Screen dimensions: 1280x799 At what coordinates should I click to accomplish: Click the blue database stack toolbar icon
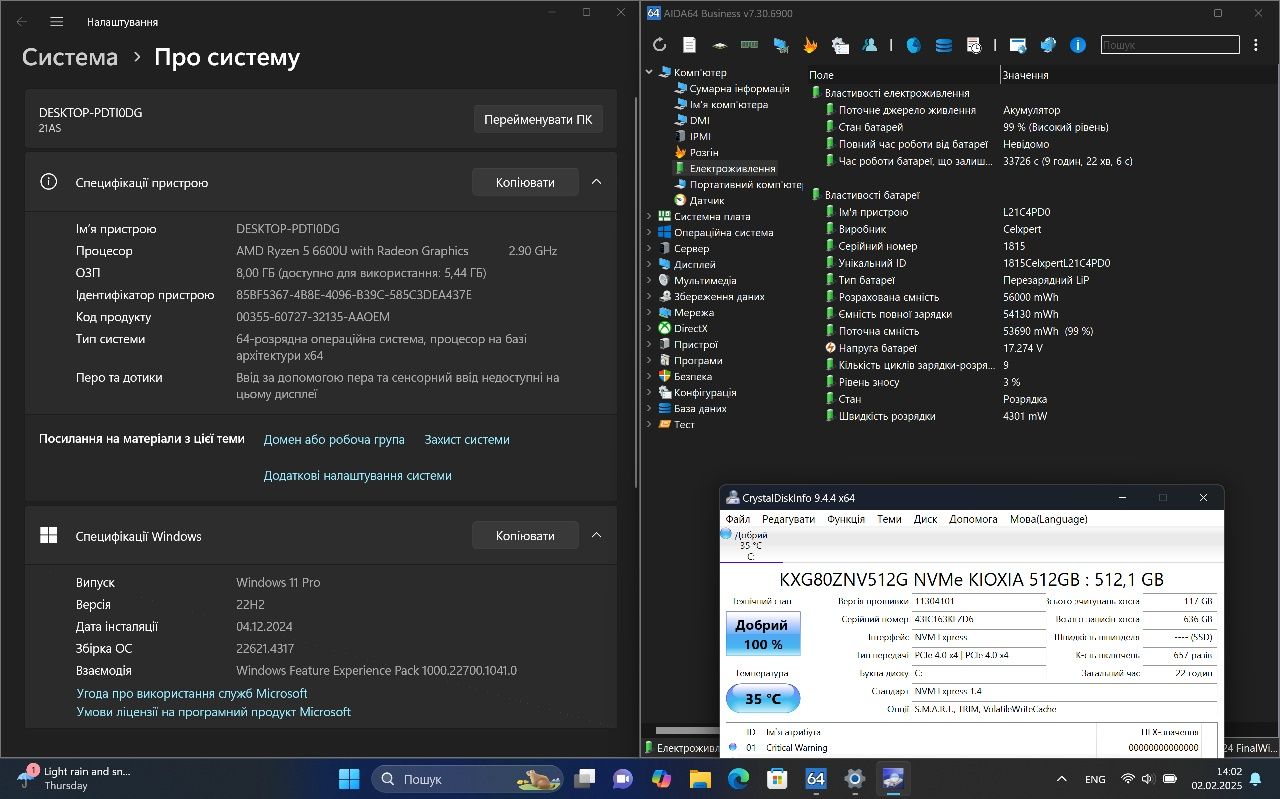[x=943, y=45]
